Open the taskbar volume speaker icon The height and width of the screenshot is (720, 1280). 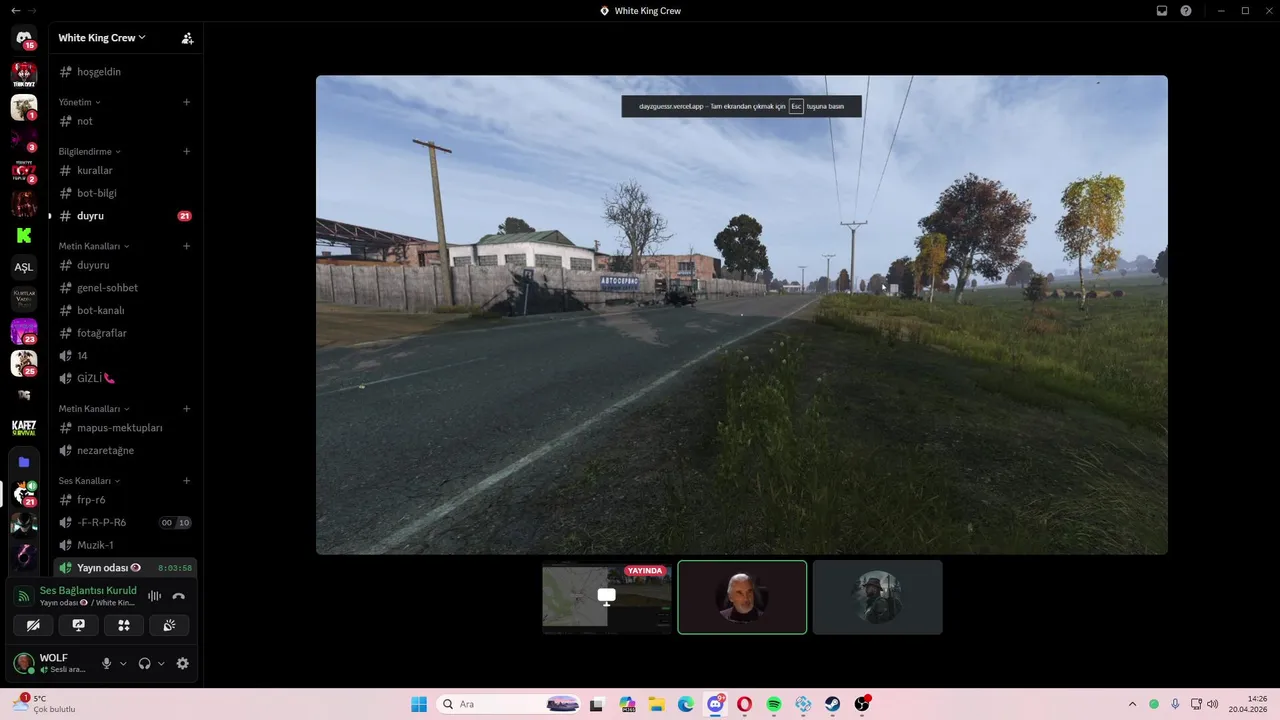point(1213,704)
